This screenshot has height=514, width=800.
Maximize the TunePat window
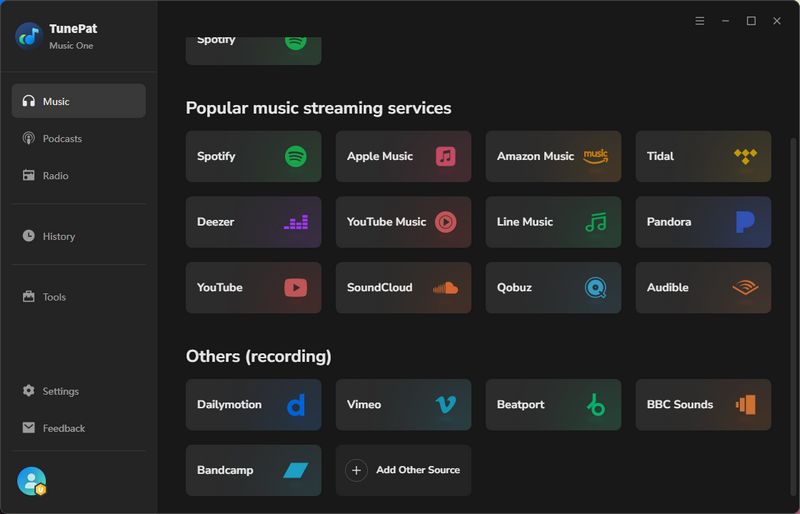(751, 21)
